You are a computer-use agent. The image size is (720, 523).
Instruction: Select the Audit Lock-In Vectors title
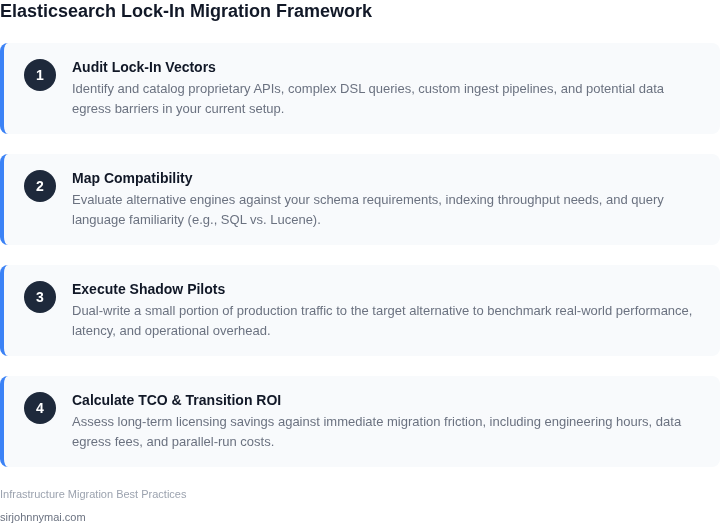point(144,67)
